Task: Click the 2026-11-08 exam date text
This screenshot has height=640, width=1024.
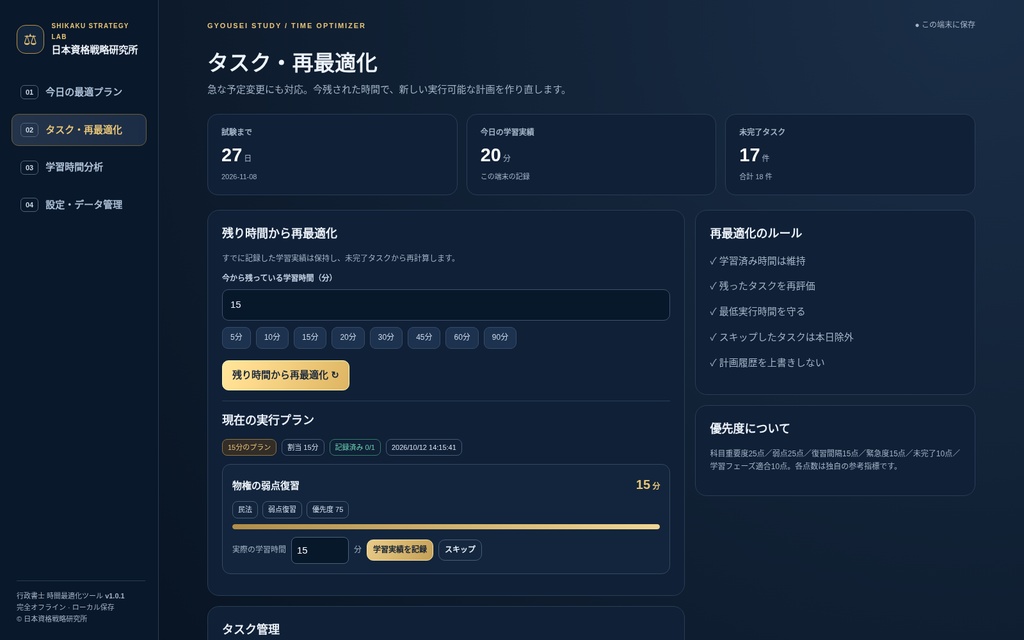Action: pyautogui.click(x=239, y=177)
